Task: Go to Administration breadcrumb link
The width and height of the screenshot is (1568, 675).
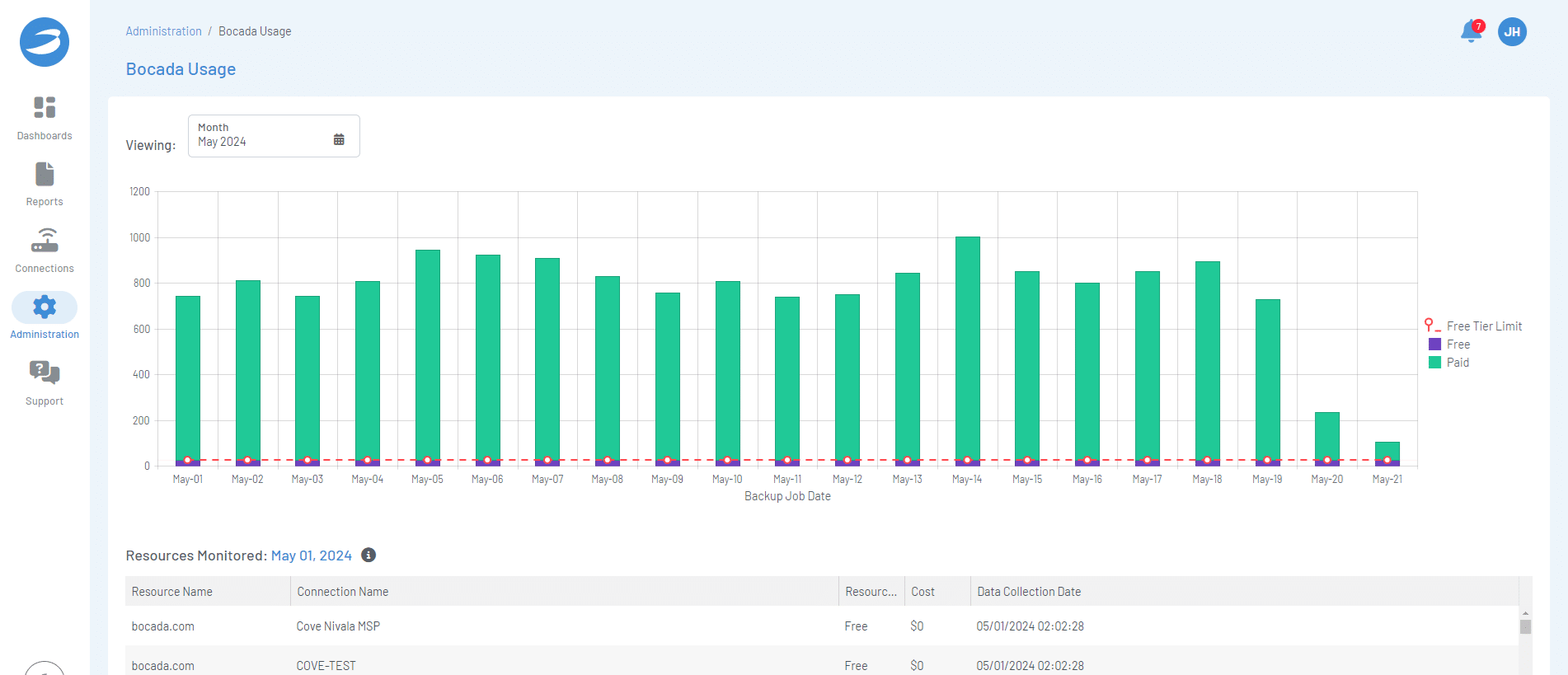Action: point(163,31)
